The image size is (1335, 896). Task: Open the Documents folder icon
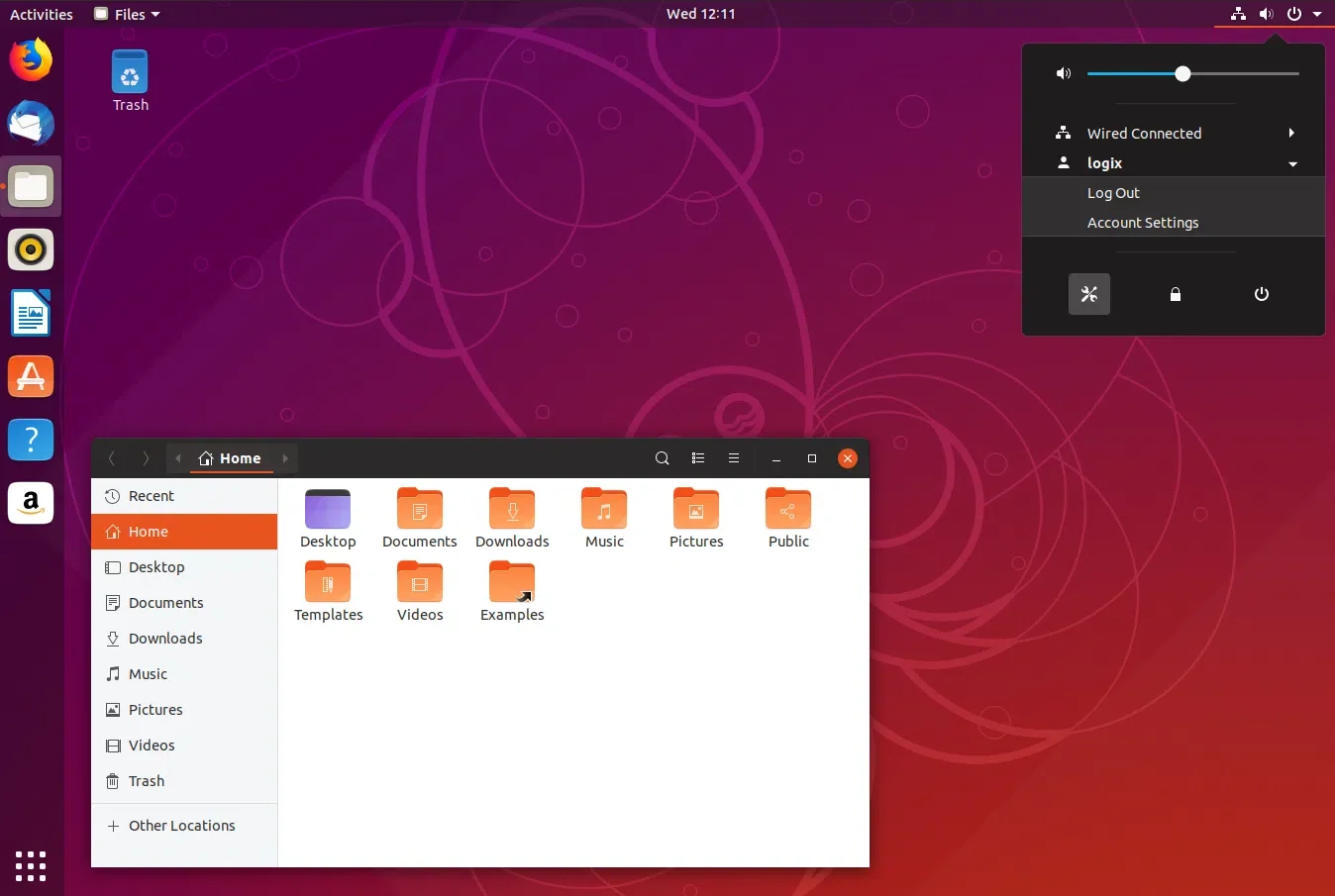click(x=420, y=519)
